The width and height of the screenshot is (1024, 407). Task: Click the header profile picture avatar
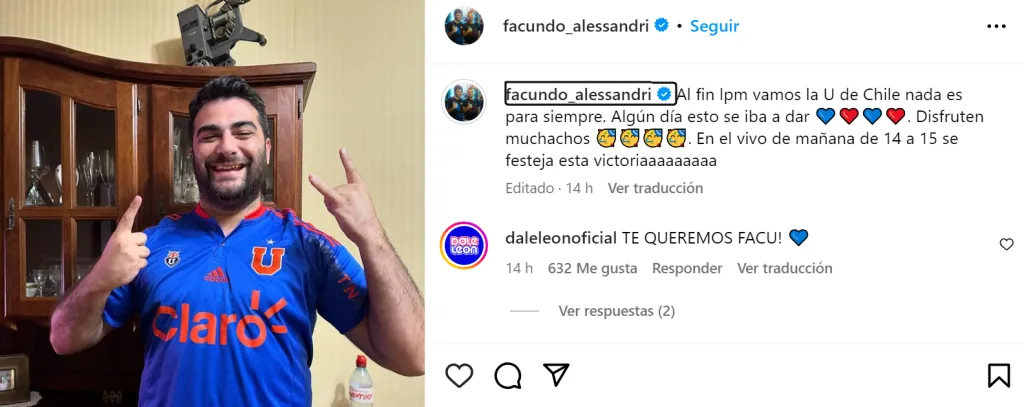pyautogui.click(x=464, y=26)
